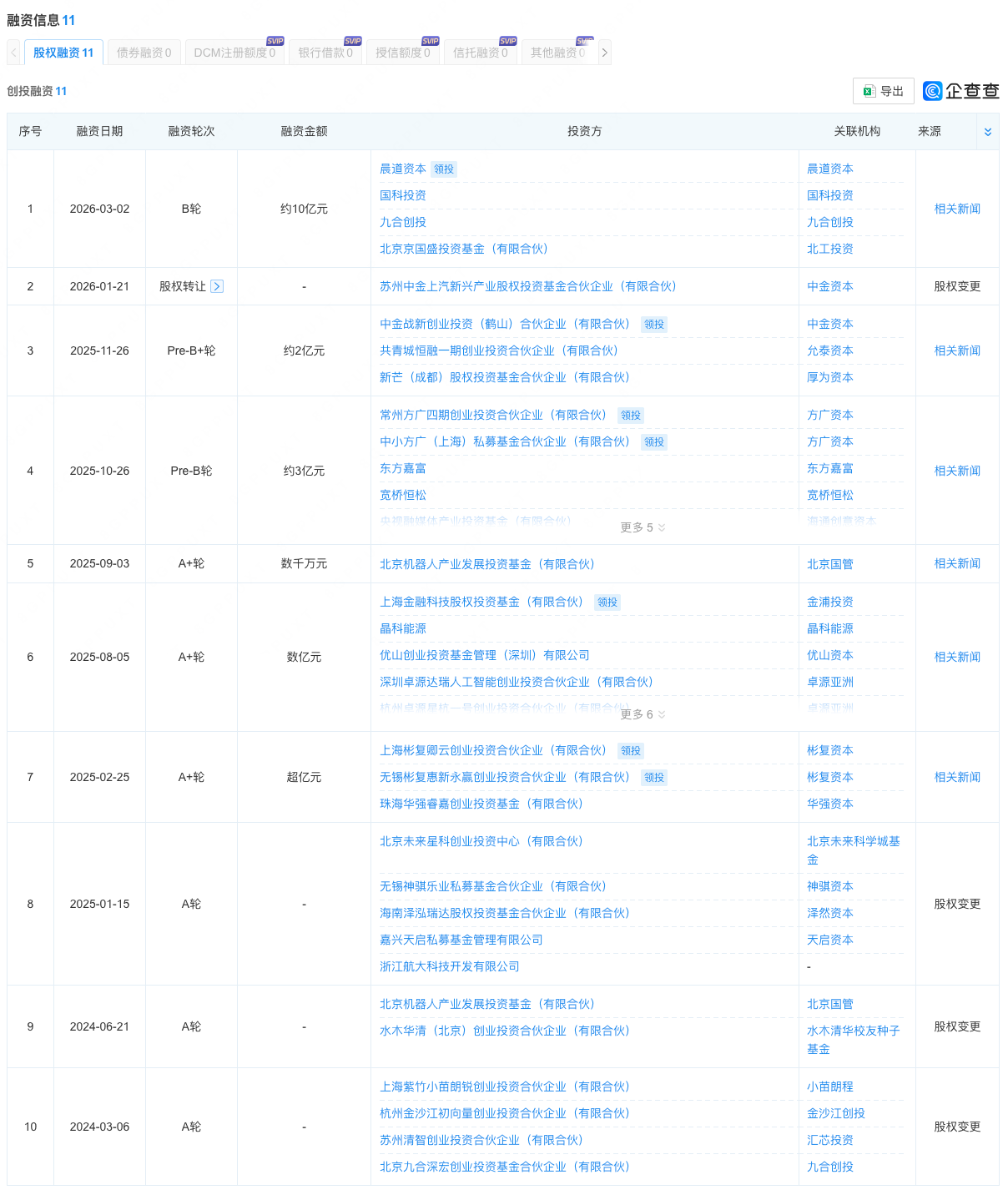Expand 更多 6 investors in the 2025-08-05 row
This screenshot has width=1008, height=1195.
click(643, 714)
